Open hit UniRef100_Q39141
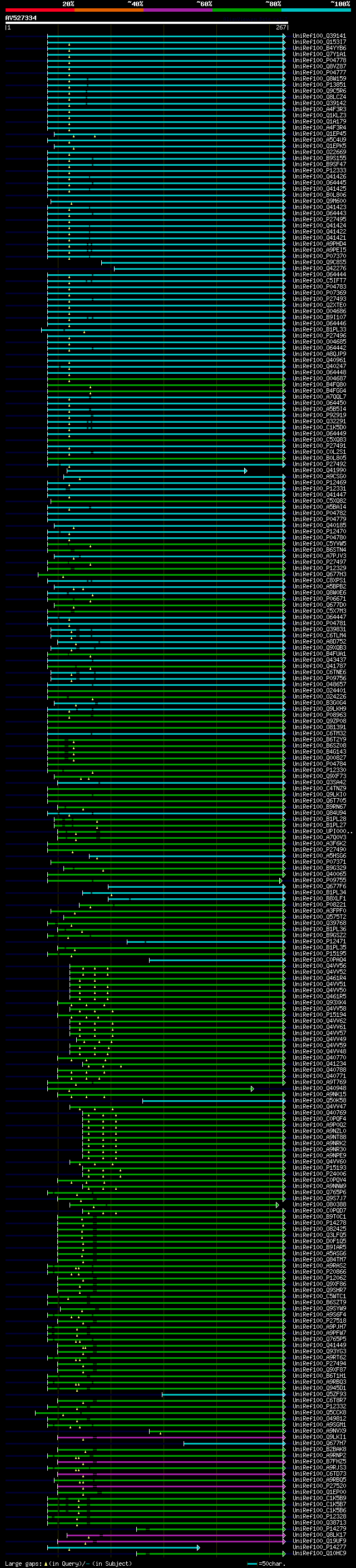356x1568 pixels. coord(319,36)
